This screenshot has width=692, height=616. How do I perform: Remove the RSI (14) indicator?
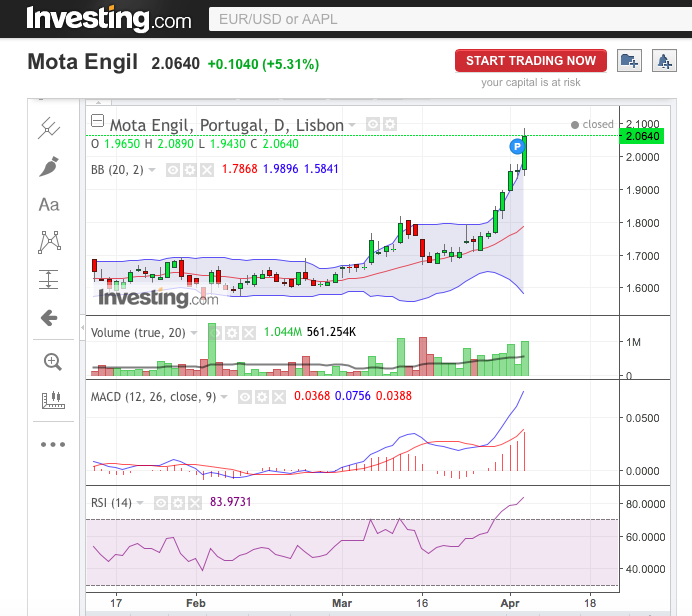(195, 503)
